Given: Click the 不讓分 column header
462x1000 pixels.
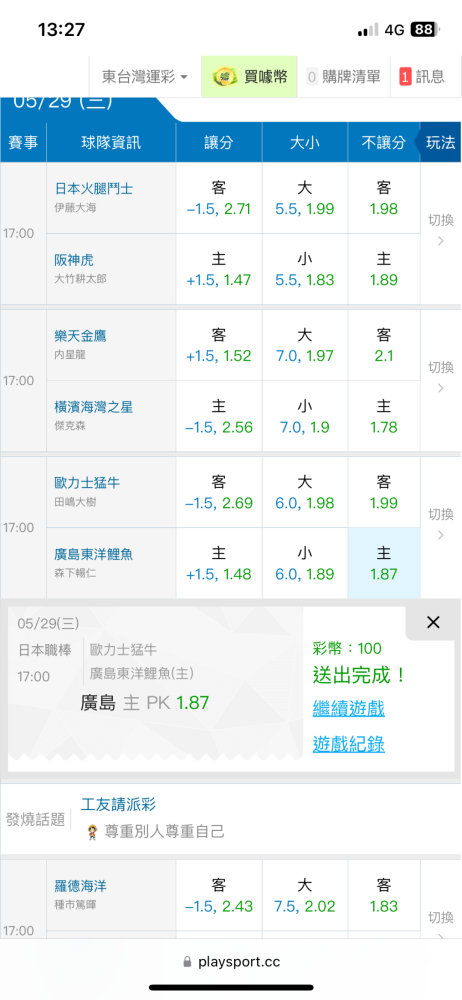Looking at the screenshot, I should (384, 142).
